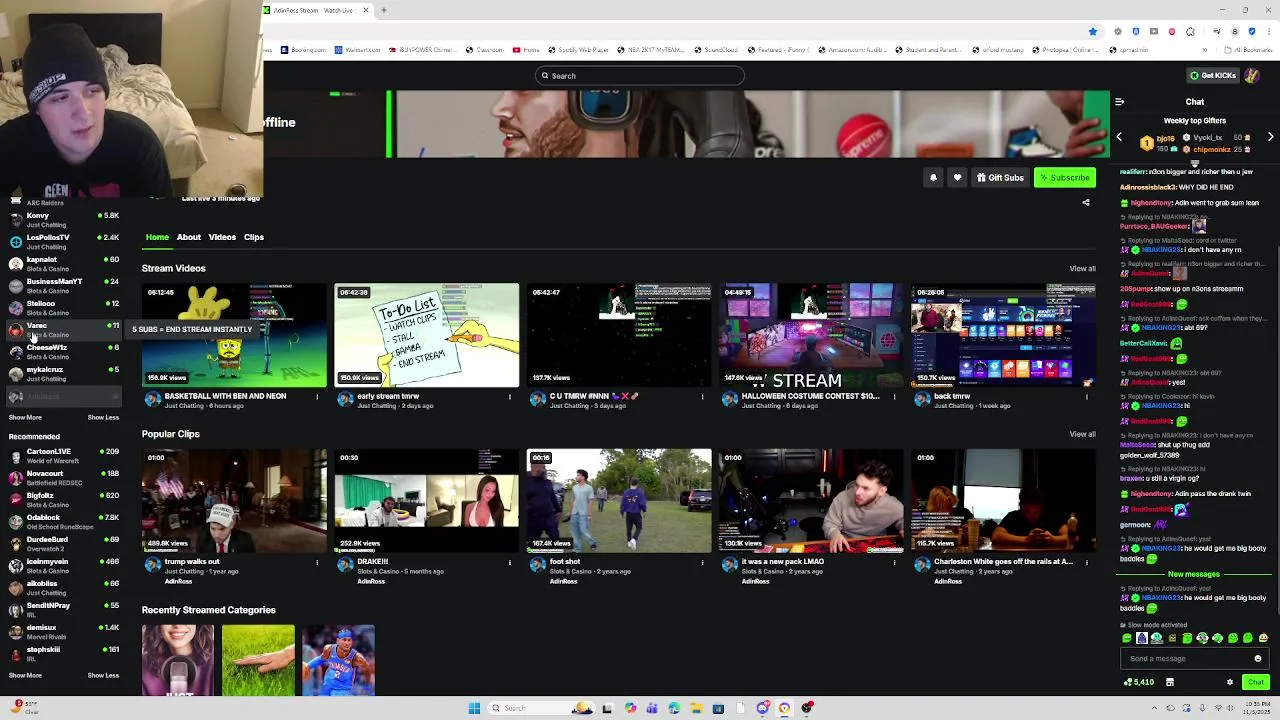Switch to the Videos tab

(222, 237)
